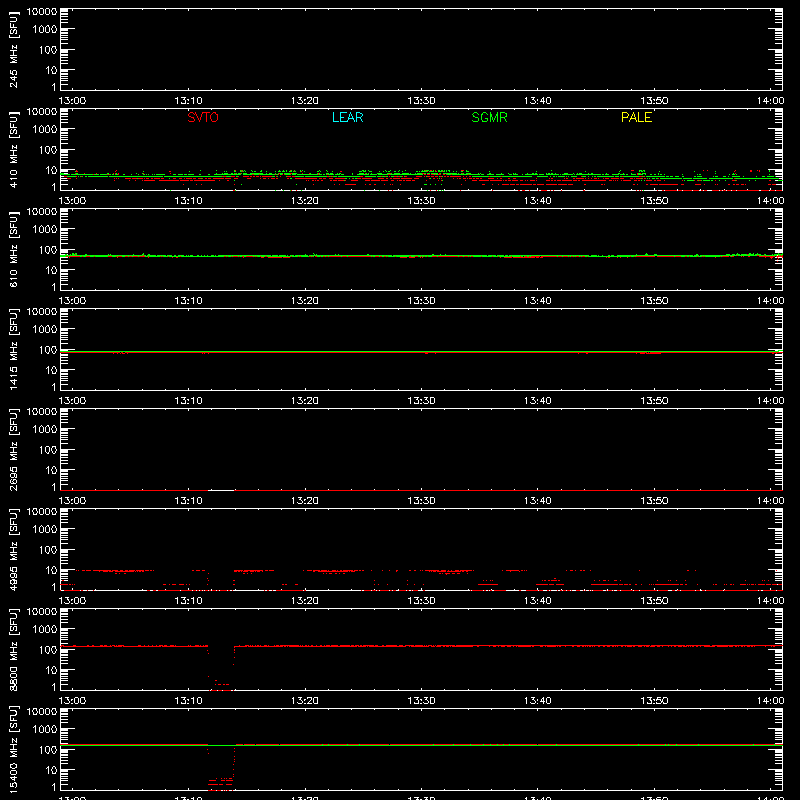Click 13:20 tick under the 410 MHz panel

pos(305,201)
